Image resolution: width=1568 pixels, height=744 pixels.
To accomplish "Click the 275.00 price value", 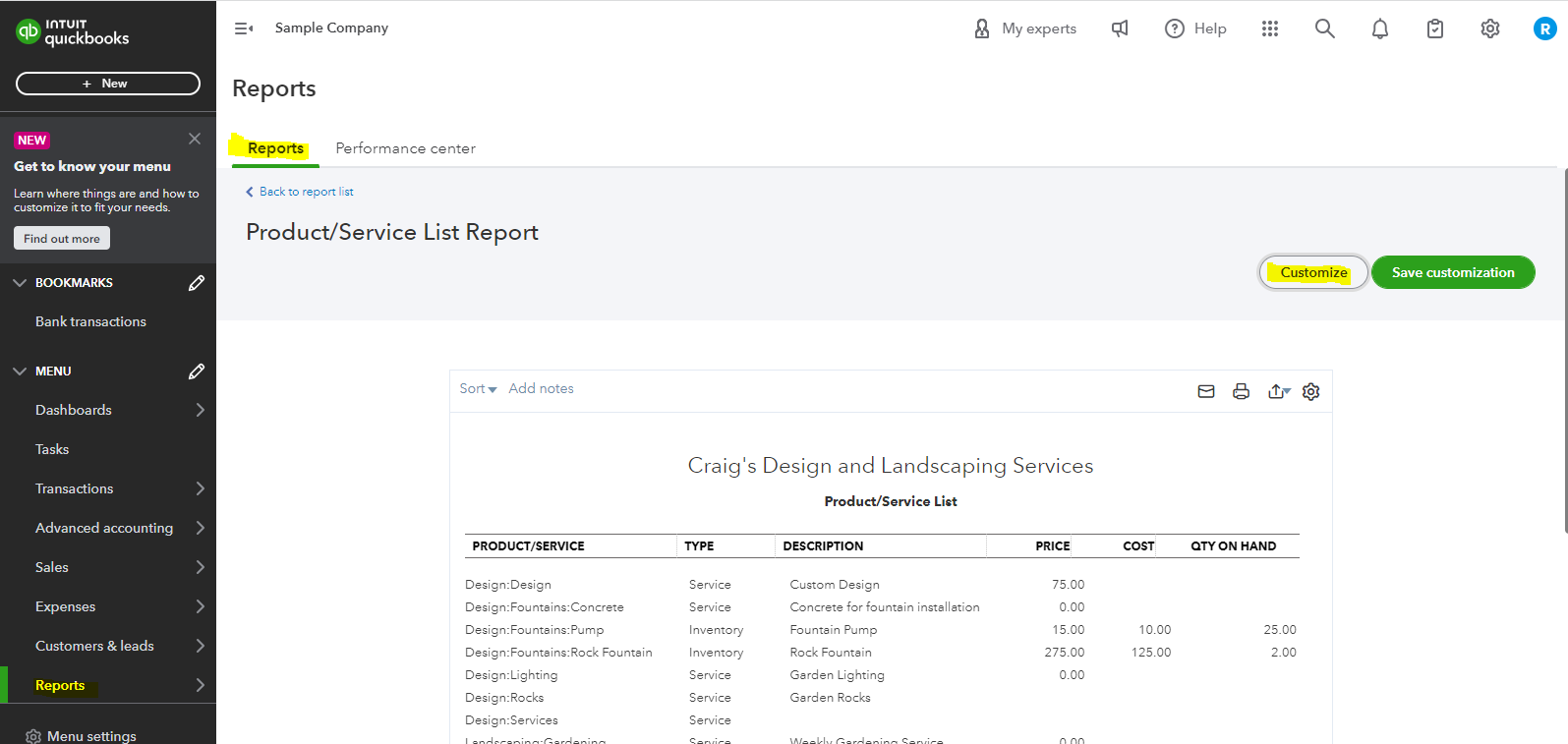I will 1065,653.
